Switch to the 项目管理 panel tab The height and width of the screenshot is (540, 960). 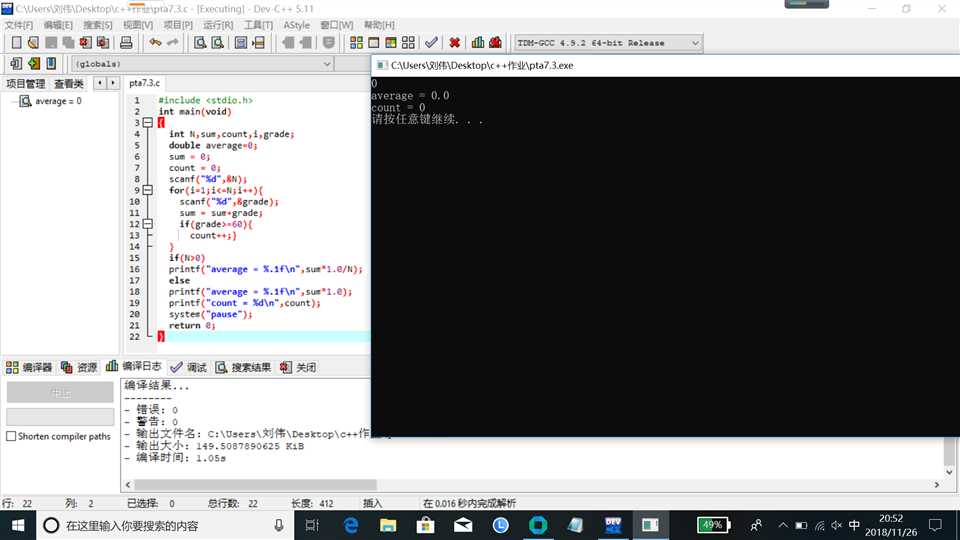tap(26, 83)
